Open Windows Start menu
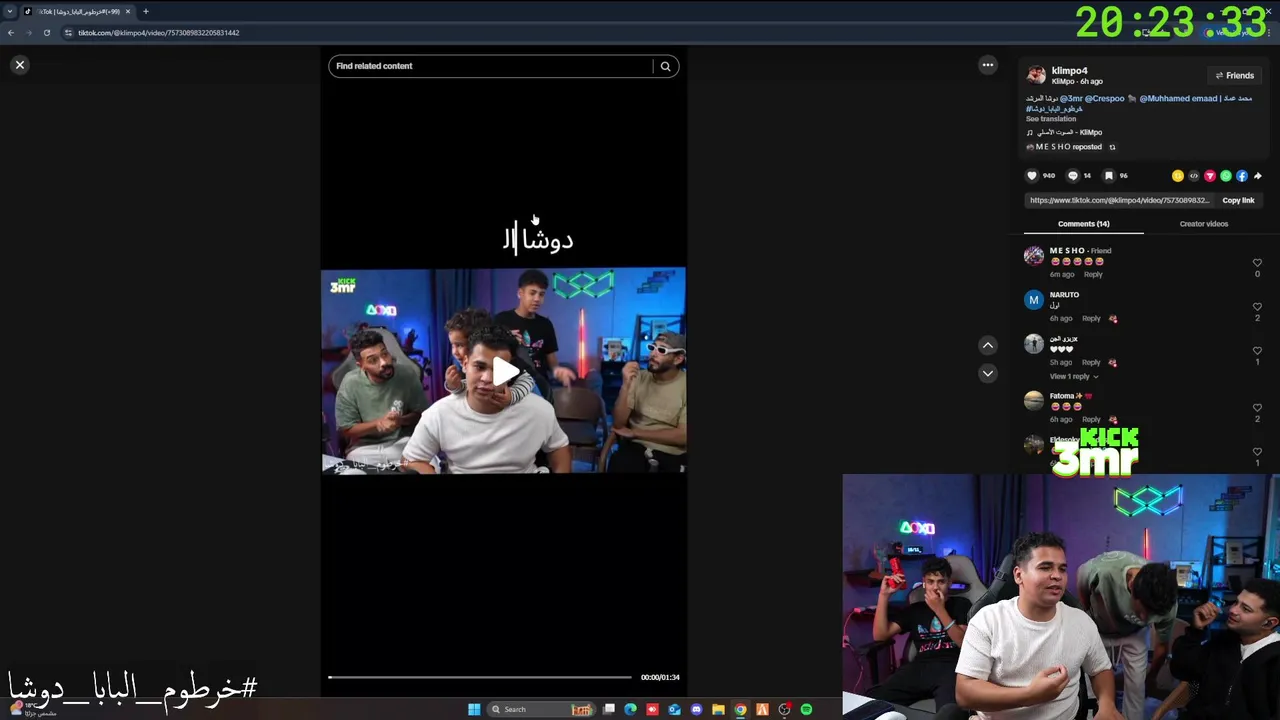The width and height of the screenshot is (1280, 720). (x=474, y=709)
